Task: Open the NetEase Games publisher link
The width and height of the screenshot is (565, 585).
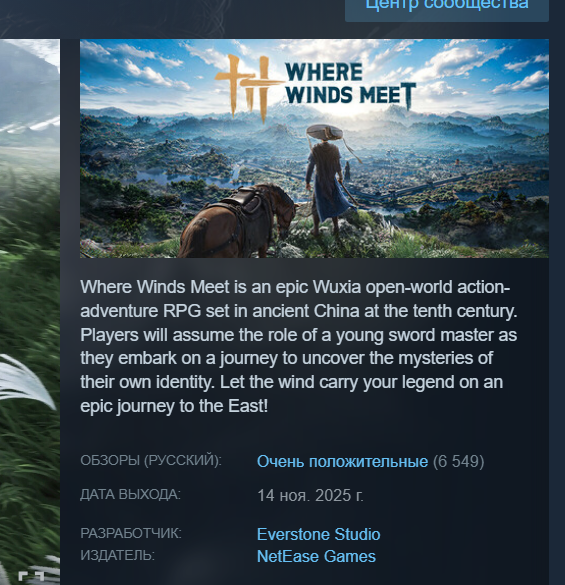Action: tap(316, 556)
